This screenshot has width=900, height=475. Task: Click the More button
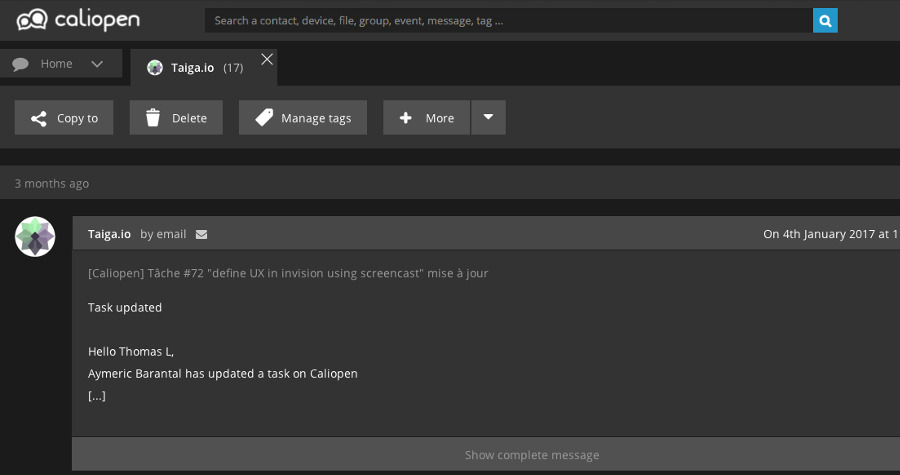[426, 118]
